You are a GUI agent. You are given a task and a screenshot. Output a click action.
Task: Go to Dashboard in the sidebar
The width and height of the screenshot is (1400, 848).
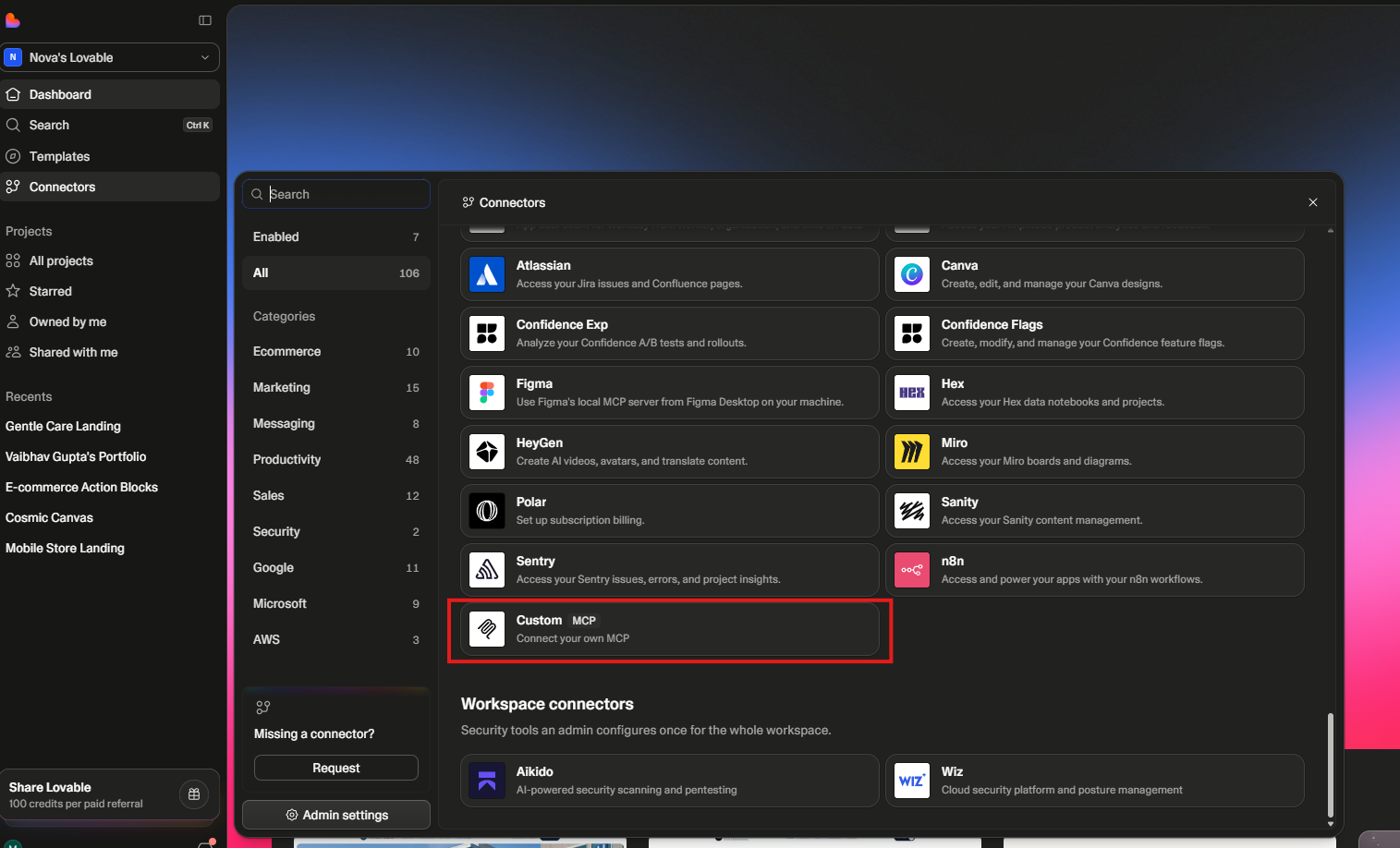pos(110,94)
